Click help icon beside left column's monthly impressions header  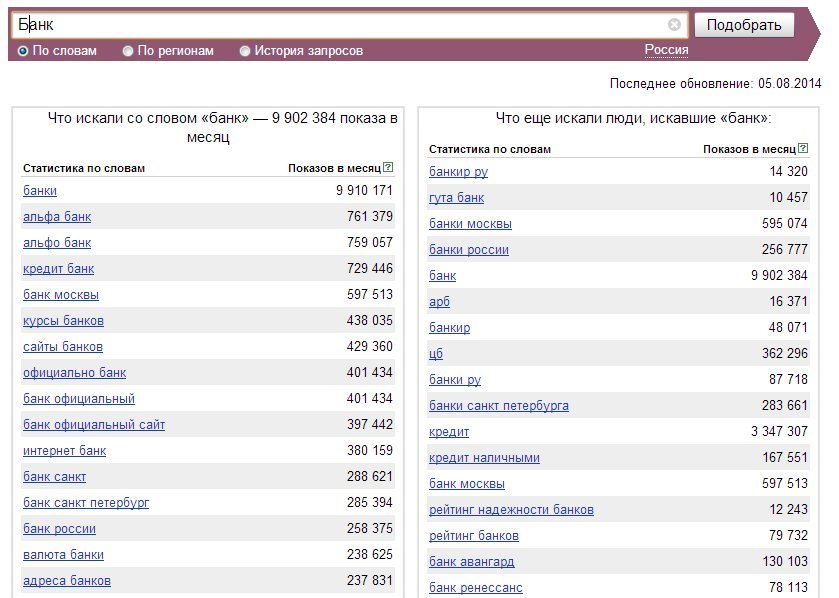(x=388, y=168)
